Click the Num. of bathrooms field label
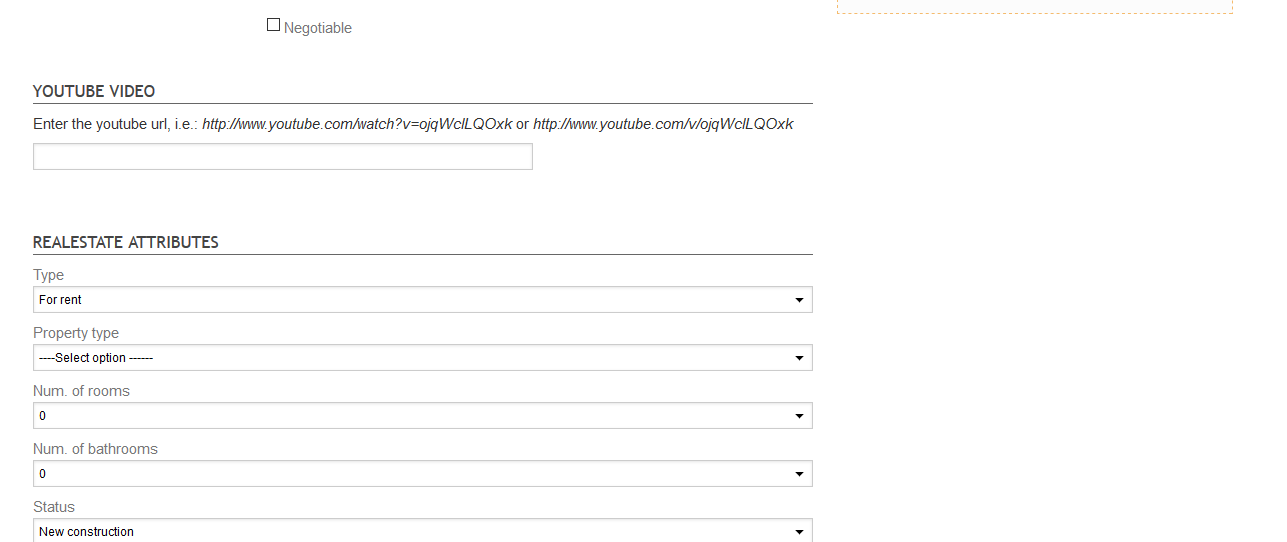The image size is (1287, 542). (x=95, y=449)
